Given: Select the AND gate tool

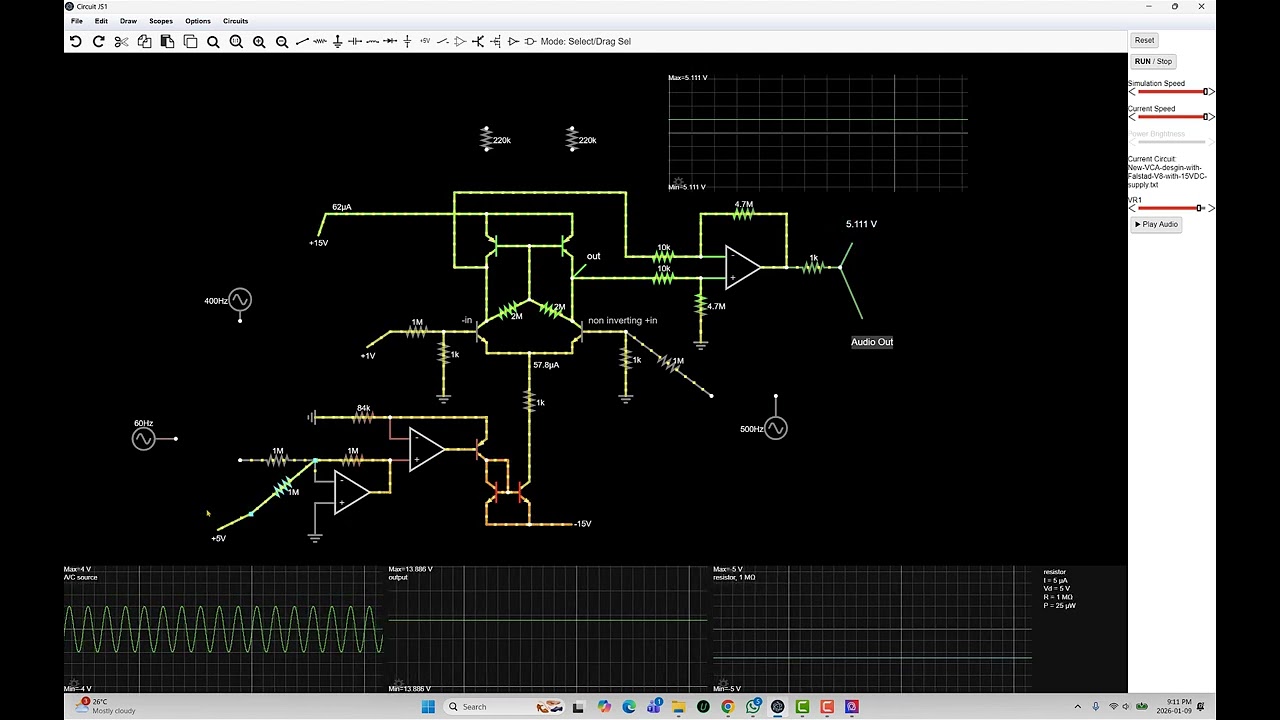Looking at the screenshot, I should tap(530, 41).
